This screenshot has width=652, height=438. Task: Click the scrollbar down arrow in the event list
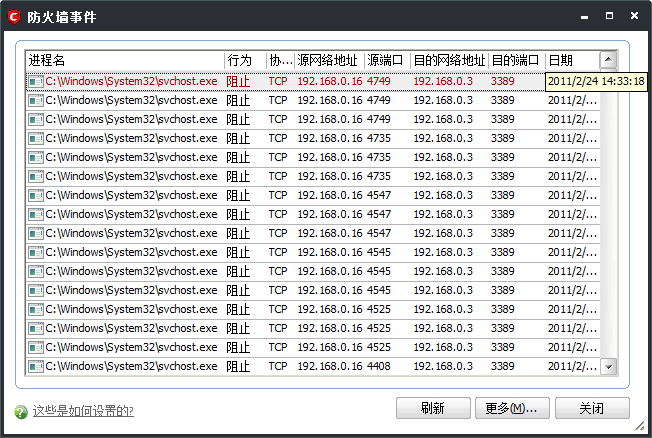pos(608,367)
